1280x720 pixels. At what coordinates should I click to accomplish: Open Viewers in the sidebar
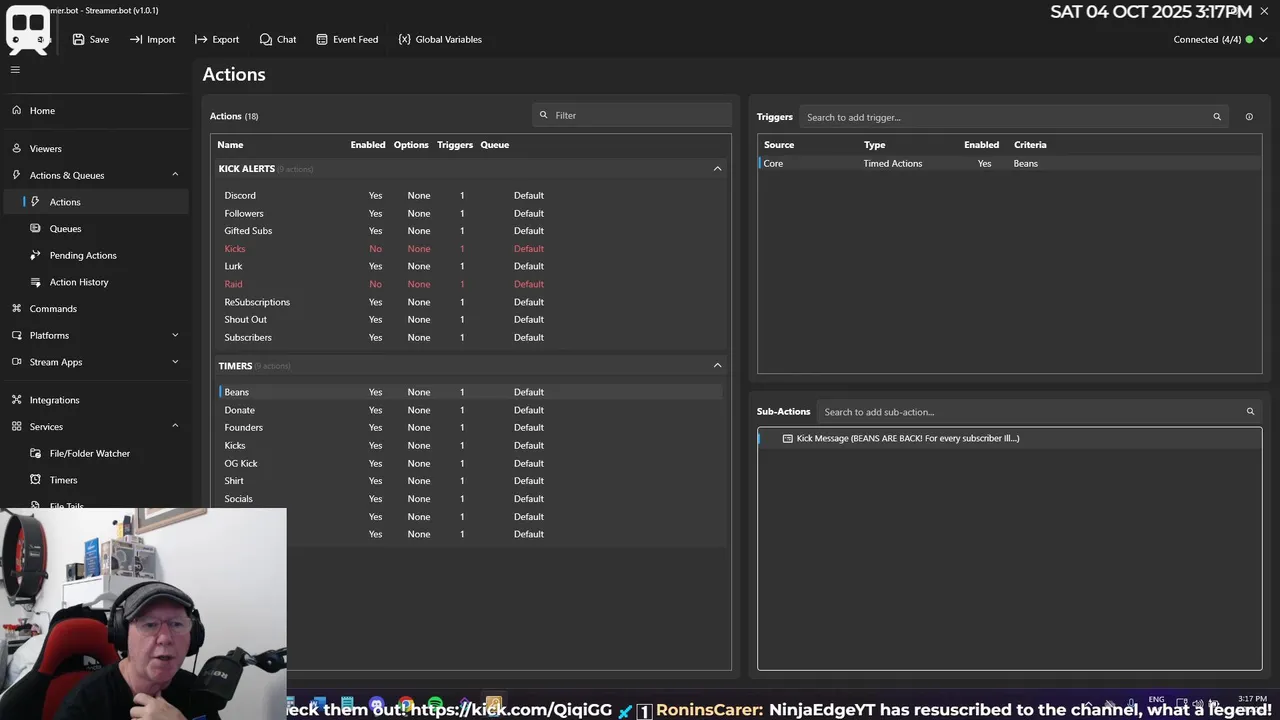[x=94, y=148]
